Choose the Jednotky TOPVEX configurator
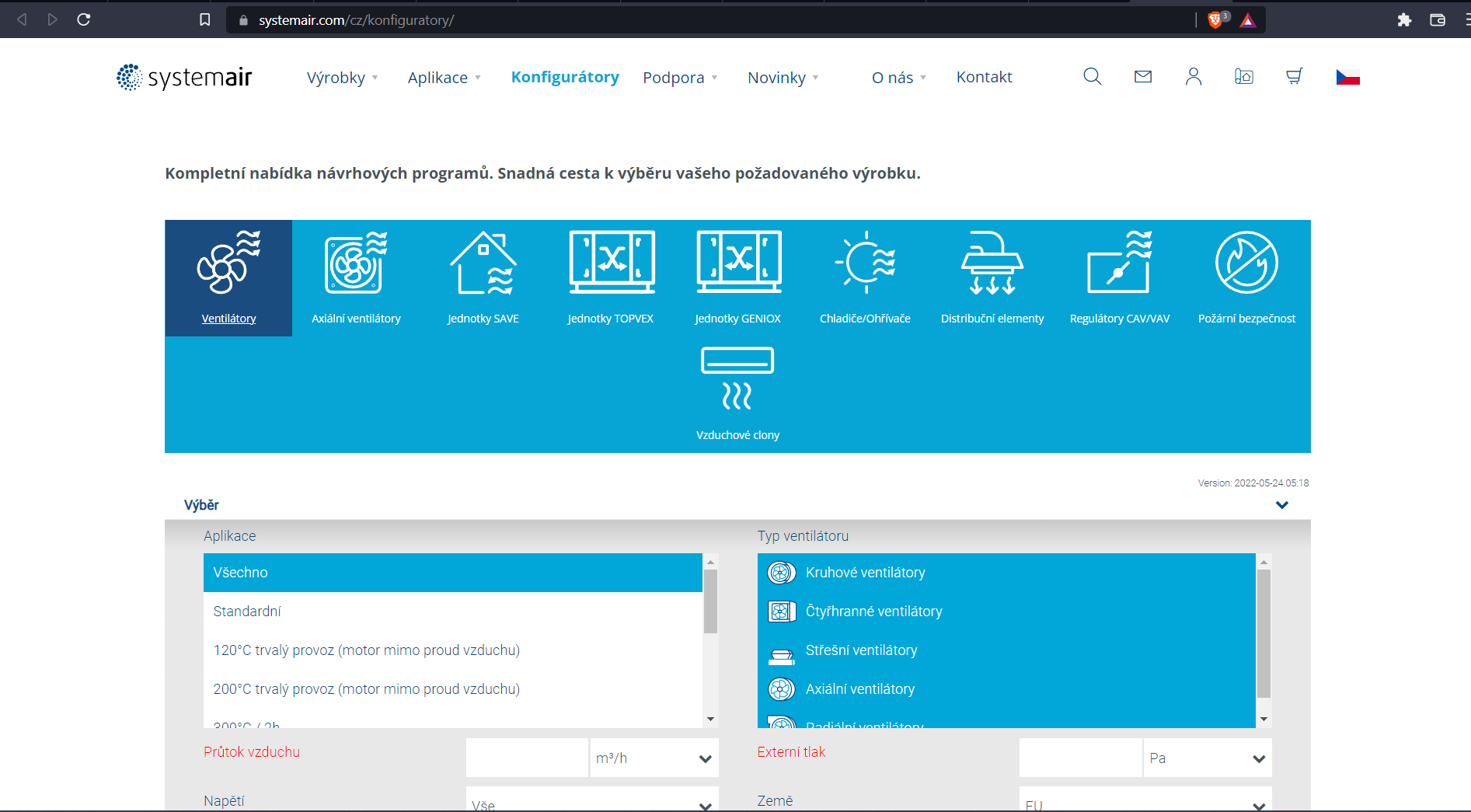Image resolution: width=1471 pixels, height=812 pixels. click(x=611, y=278)
